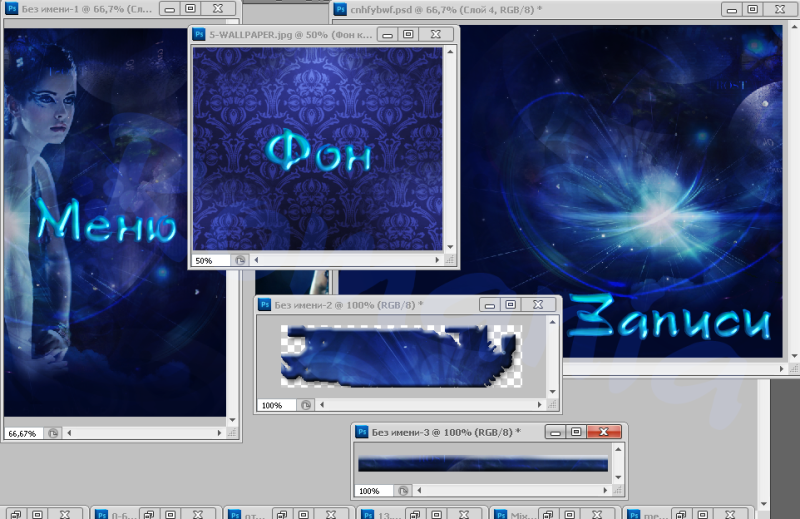Viewport: 800px width, 519px height.
Task: Click the scroll-left arrow in the Без имени-3 window
Action: coord(419,490)
